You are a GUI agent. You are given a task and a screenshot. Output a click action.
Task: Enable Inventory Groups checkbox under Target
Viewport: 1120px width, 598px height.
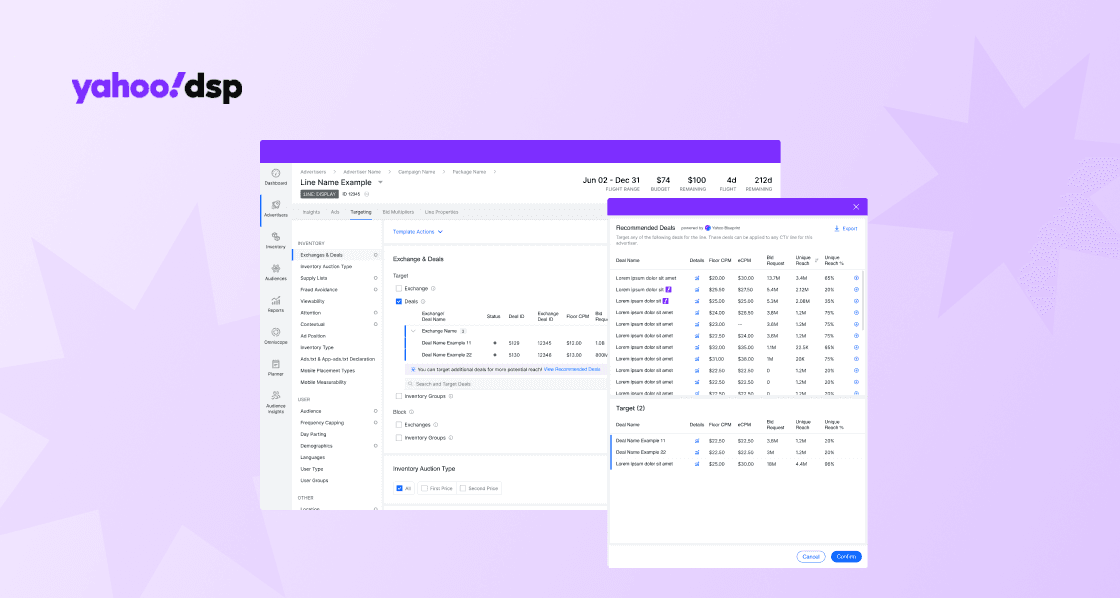tap(399, 396)
